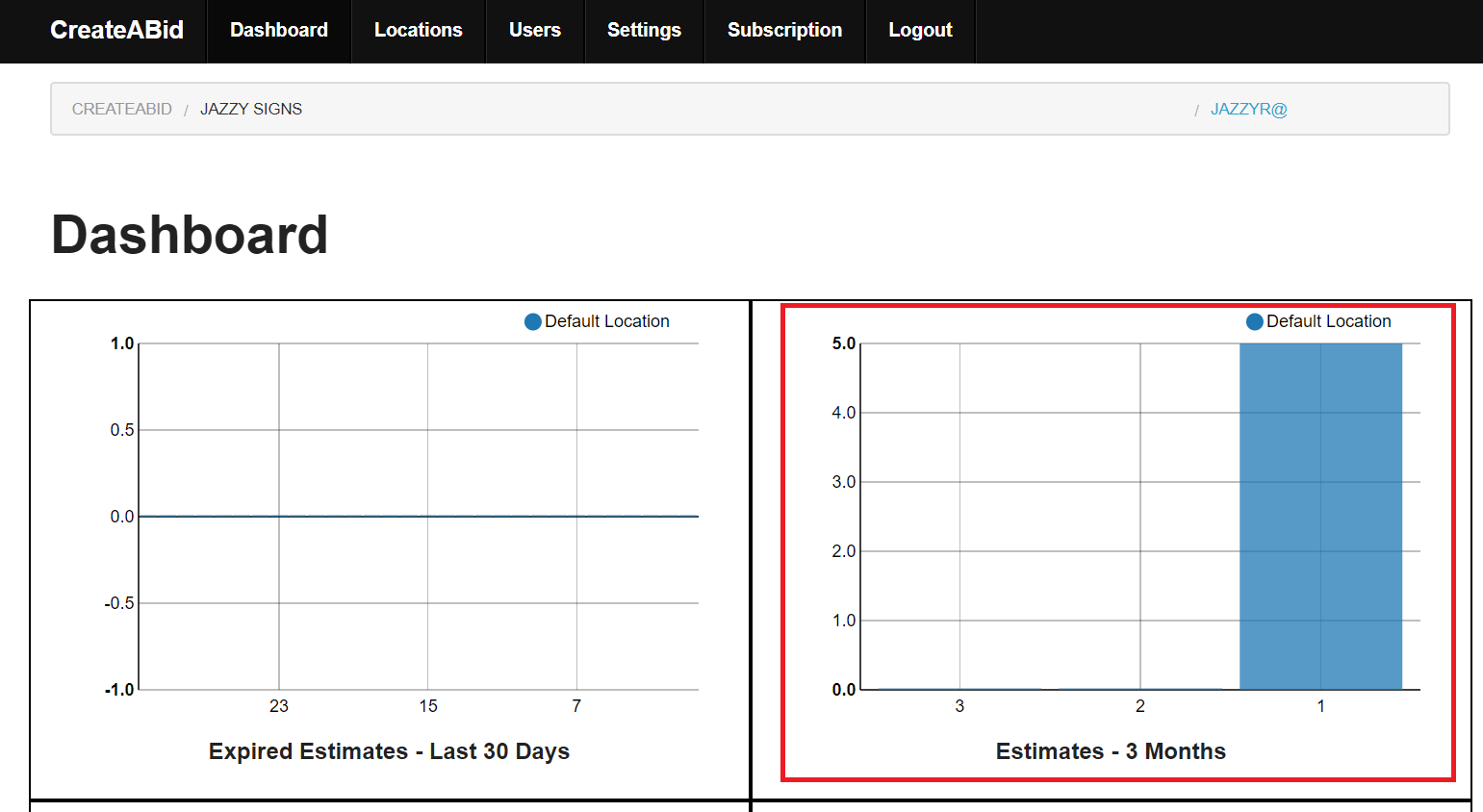Open the JAZZYR@ account link
1483x812 pixels.
pos(1248,109)
